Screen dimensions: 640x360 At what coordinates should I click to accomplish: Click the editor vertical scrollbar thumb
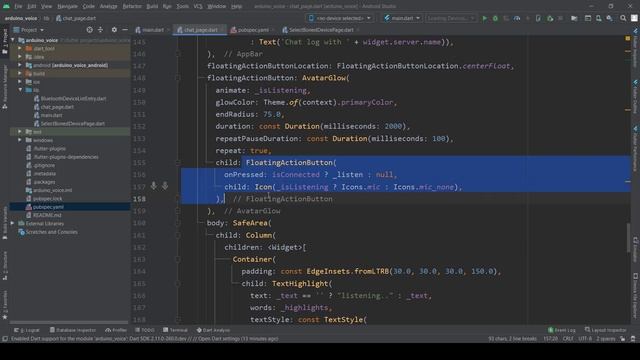point(629,238)
